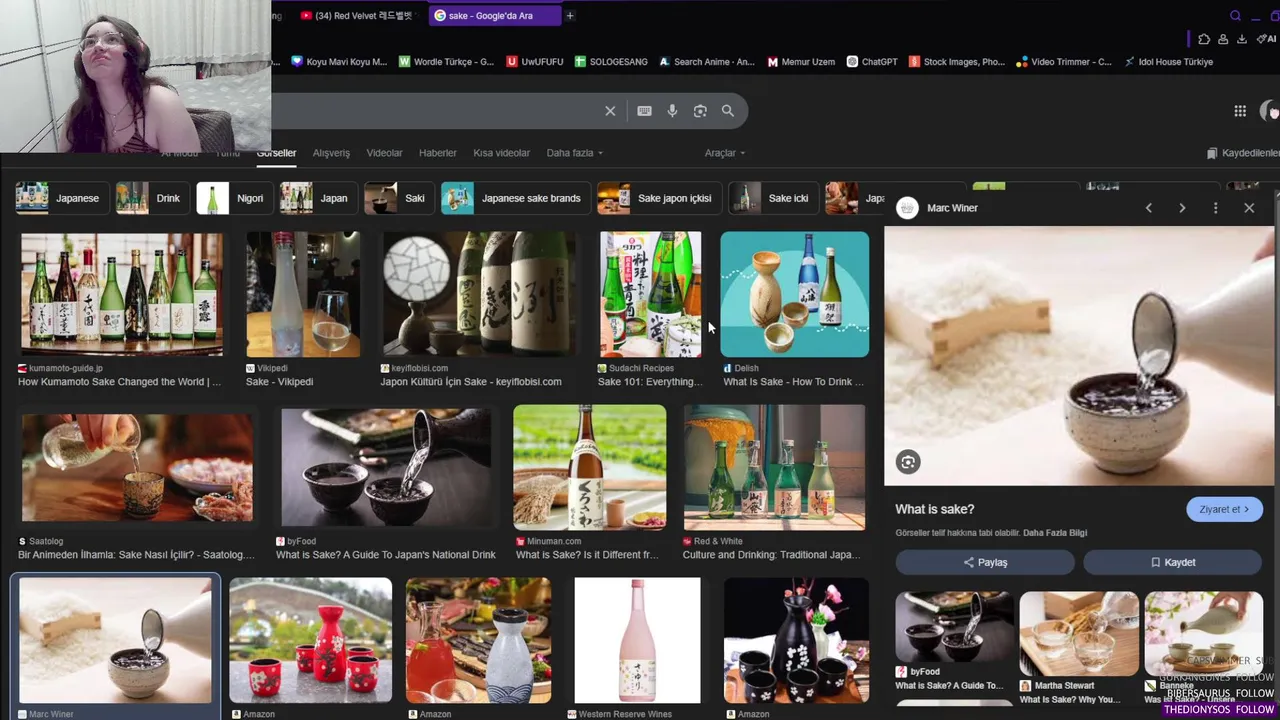Screen dimensions: 1280x720
Task: Open the Delish What Is Sake image
Action: (x=795, y=294)
